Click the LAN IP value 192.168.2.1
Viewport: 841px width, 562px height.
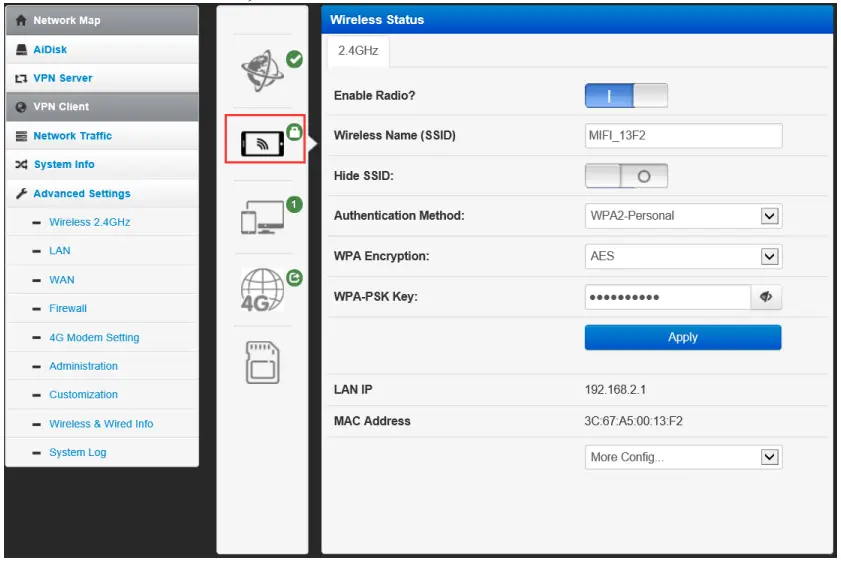[x=615, y=389]
